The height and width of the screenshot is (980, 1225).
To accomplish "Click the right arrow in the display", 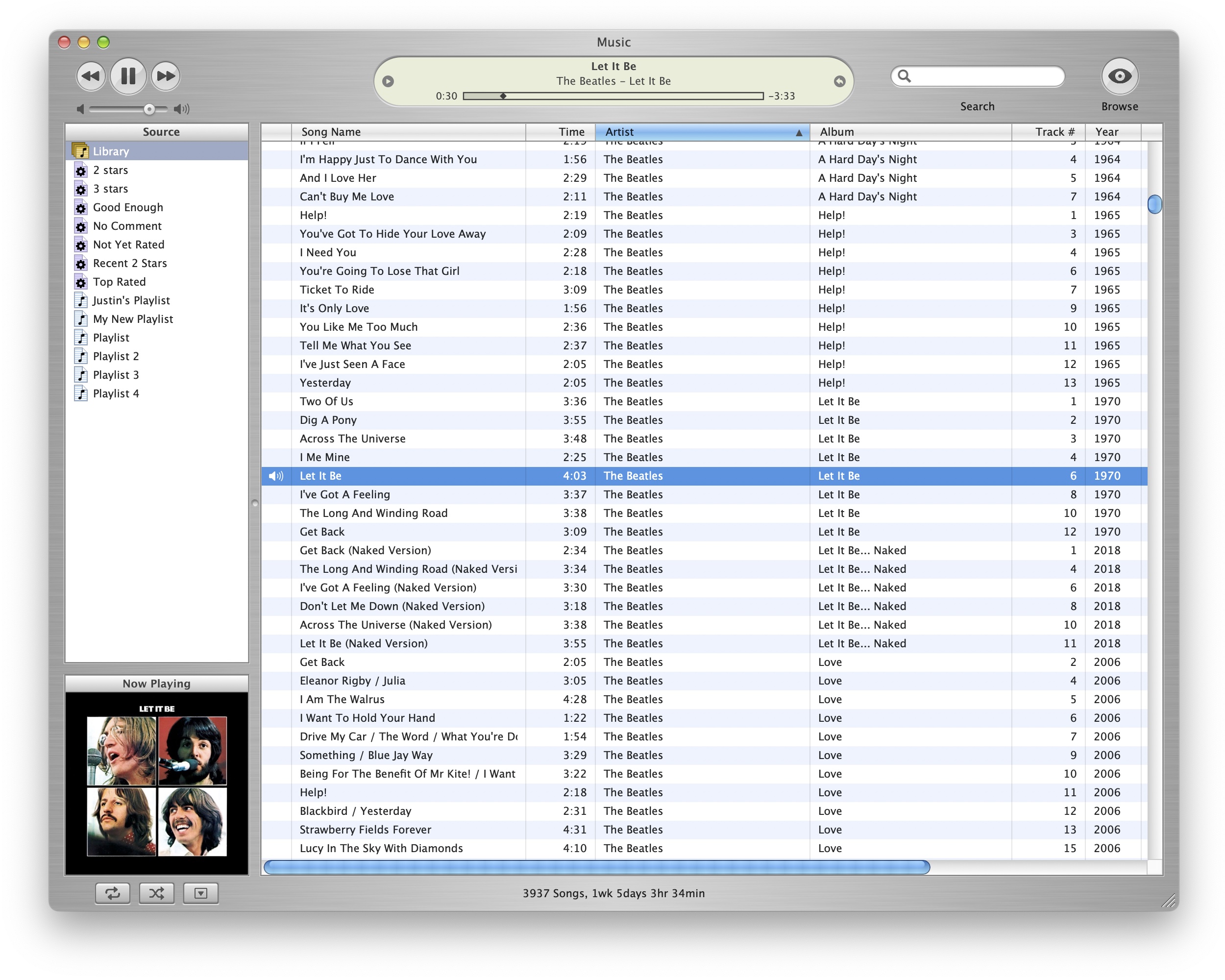I will point(839,81).
